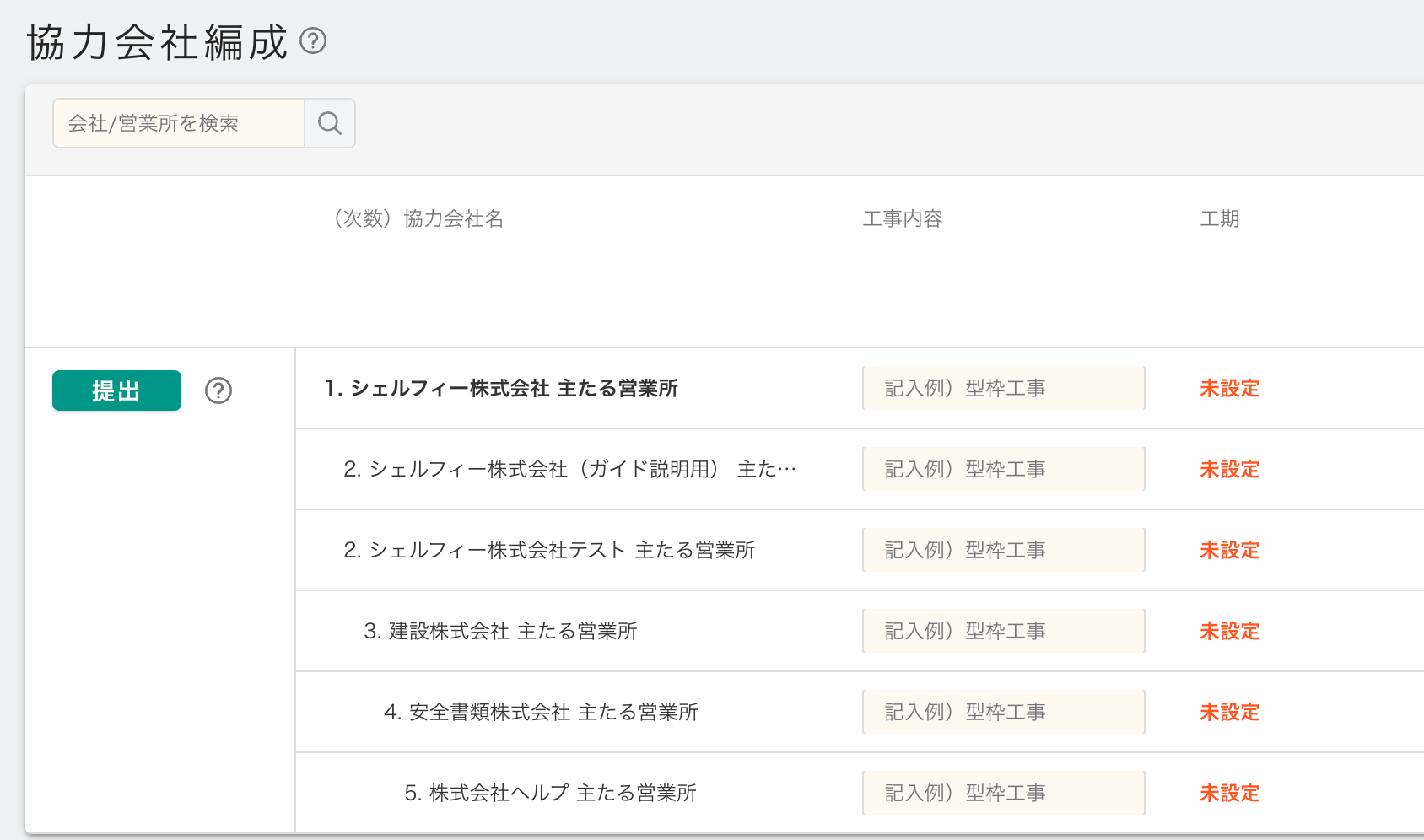Select 4. 安全書類株式会社 主たる営業所 row
Screen dimensions: 1424x840
[541, 712]
